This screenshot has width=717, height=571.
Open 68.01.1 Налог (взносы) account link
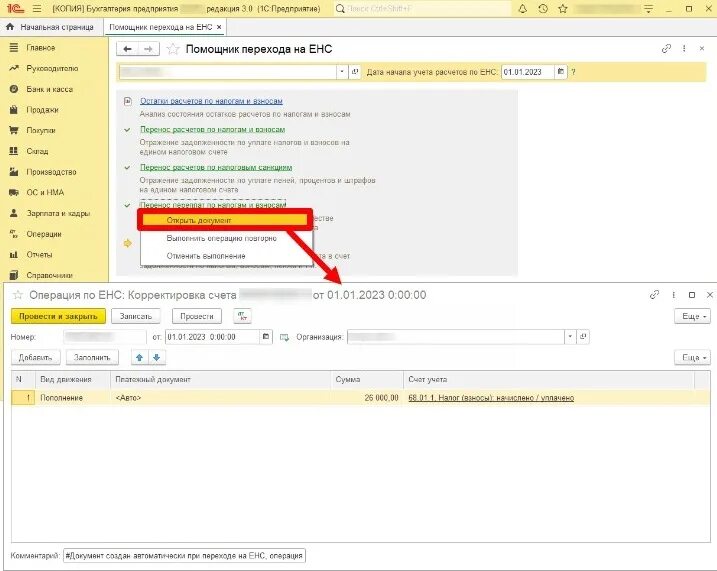[491, 398]
